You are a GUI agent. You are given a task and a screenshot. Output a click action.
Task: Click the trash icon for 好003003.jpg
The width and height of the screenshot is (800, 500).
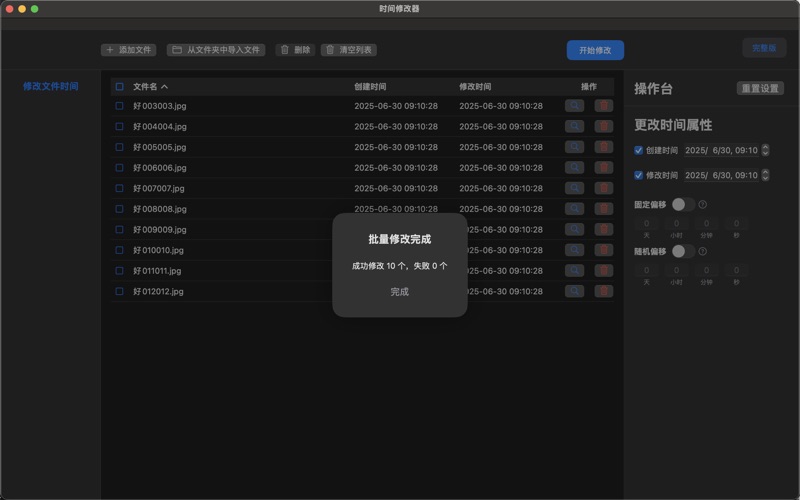(604, 106)
